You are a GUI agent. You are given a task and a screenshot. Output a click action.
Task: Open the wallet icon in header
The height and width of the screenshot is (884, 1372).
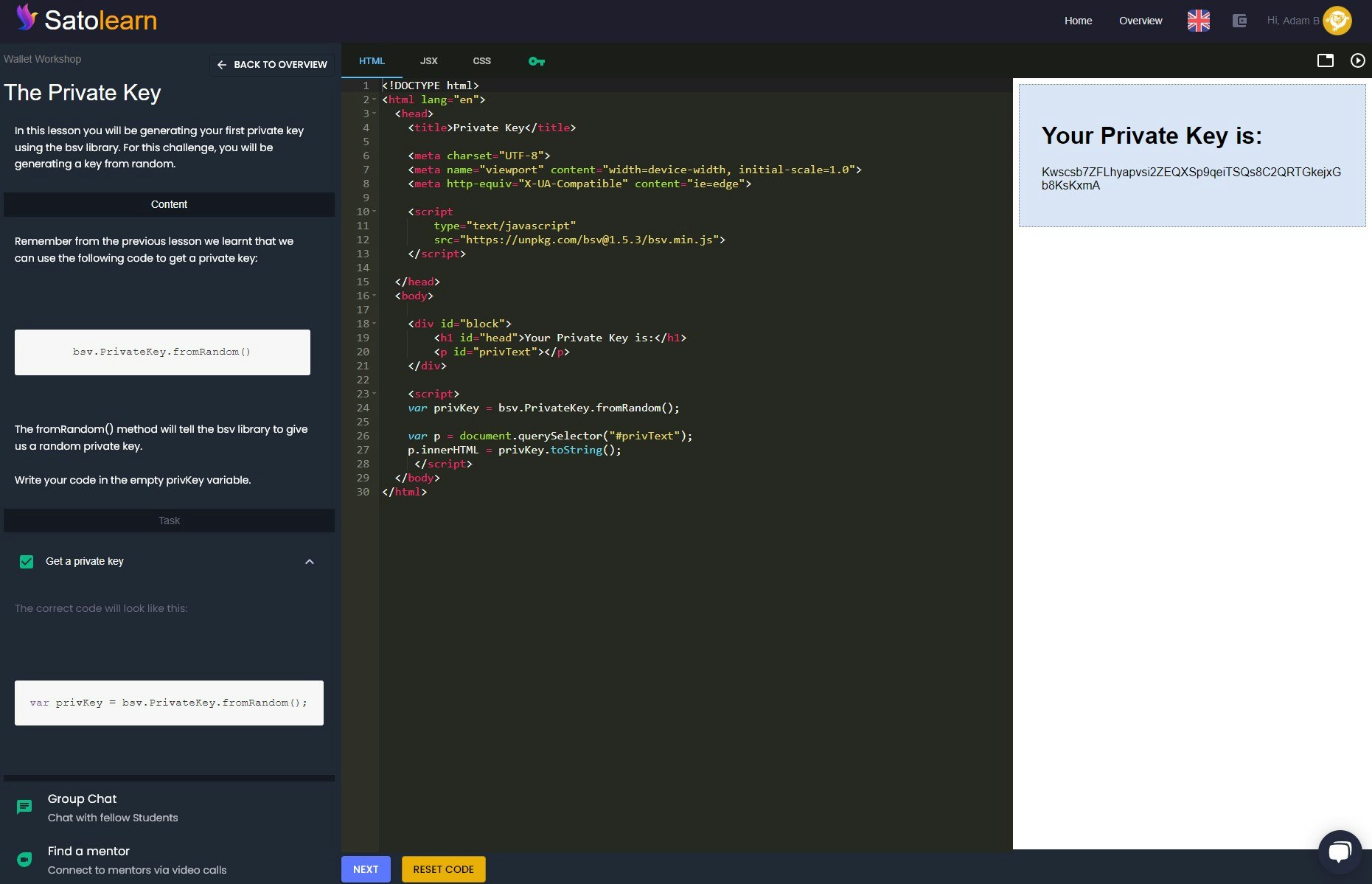(1239, 21)
